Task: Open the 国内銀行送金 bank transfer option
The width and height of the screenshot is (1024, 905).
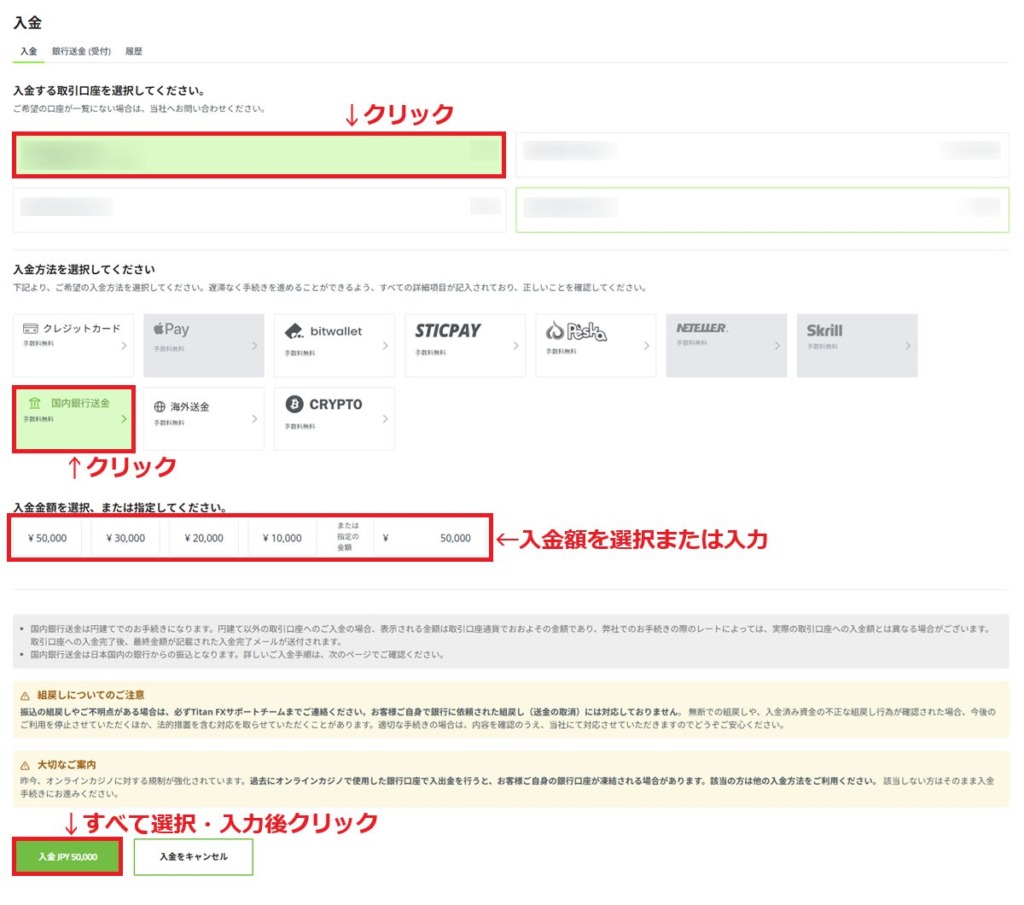Action: tap(72, 418)
